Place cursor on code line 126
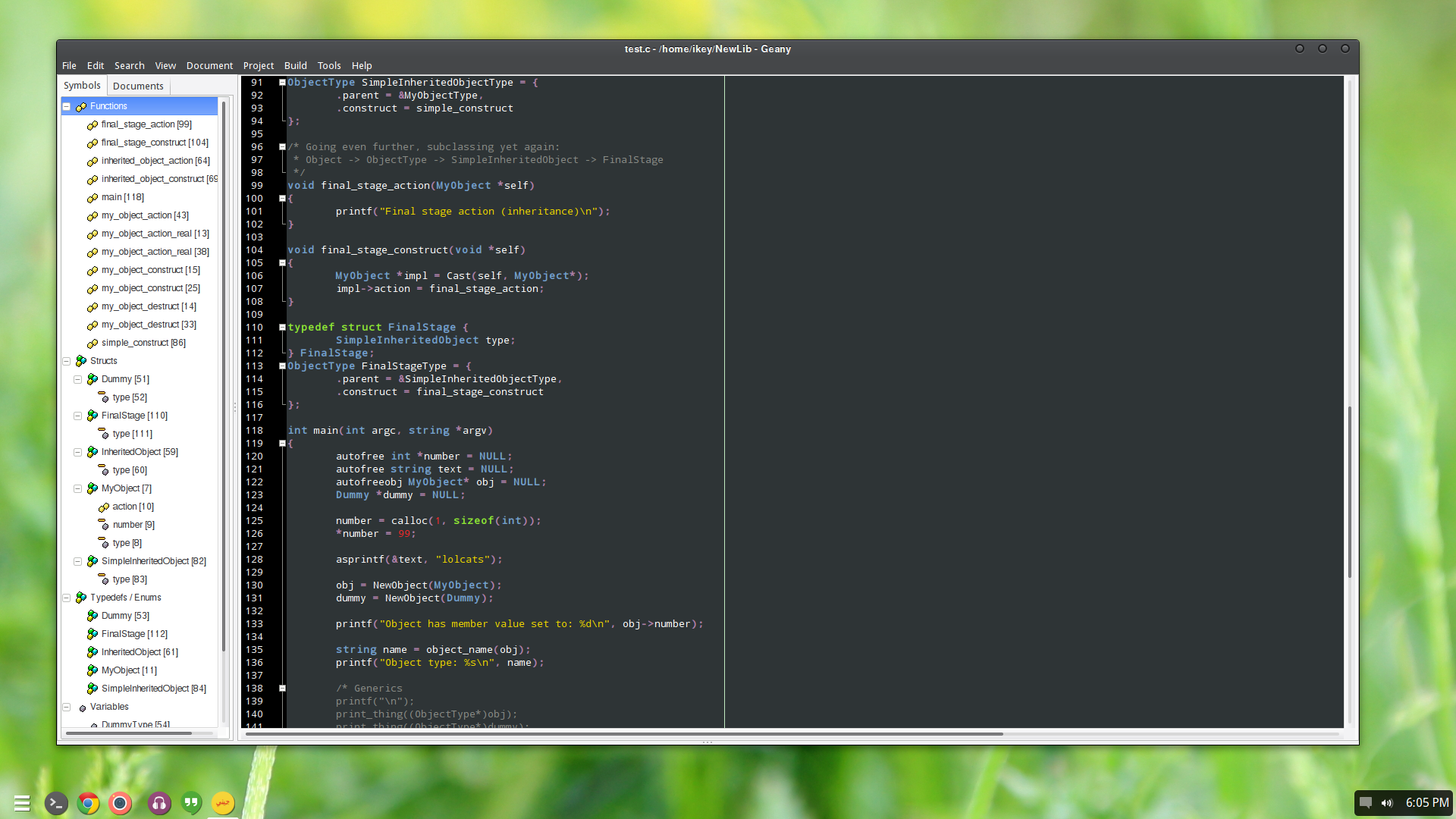 [x=376, y=534]
